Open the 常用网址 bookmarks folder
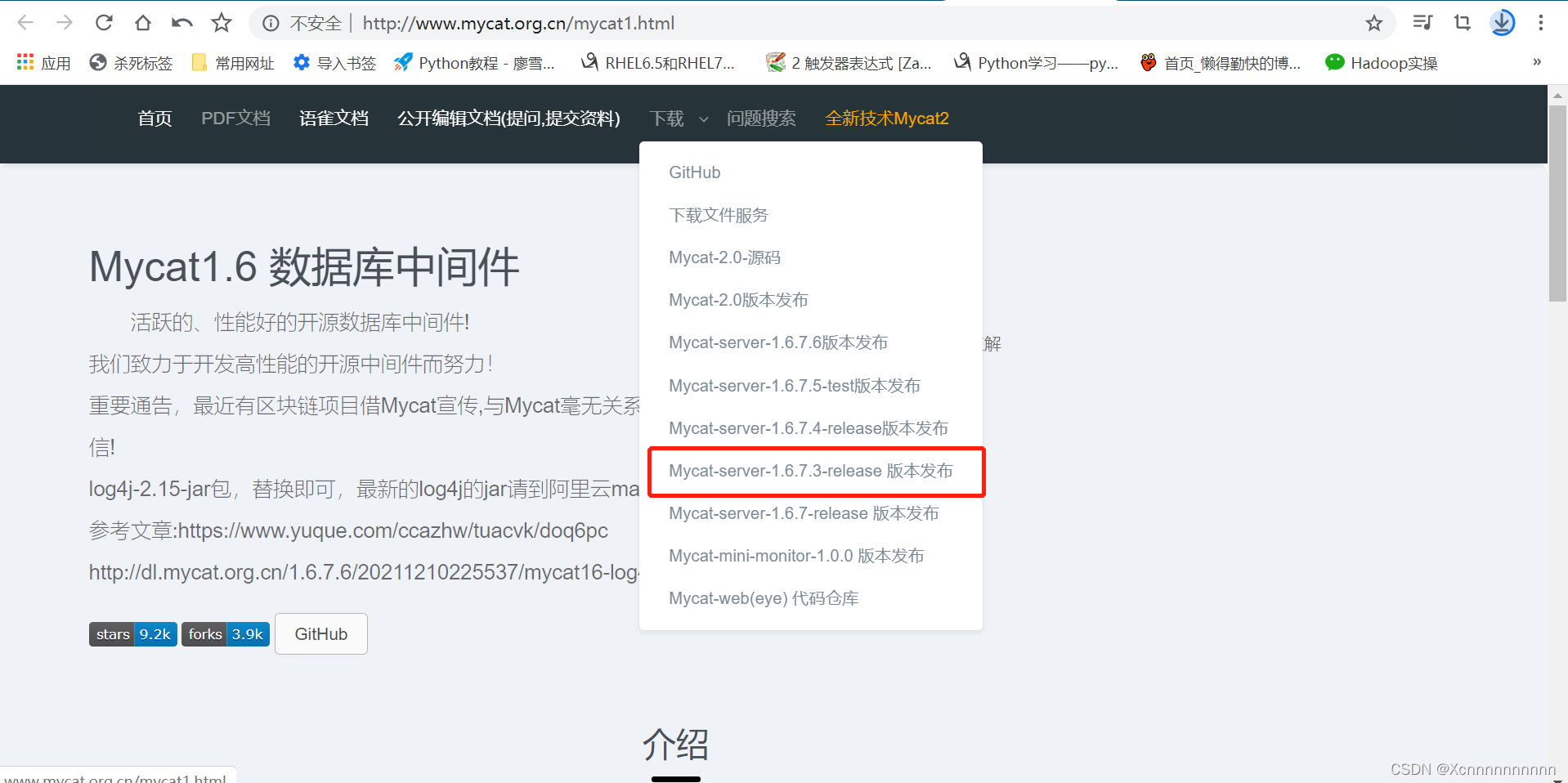Image resolution: width=1568 pixels, height=783 pixels. tap(233, 63)
